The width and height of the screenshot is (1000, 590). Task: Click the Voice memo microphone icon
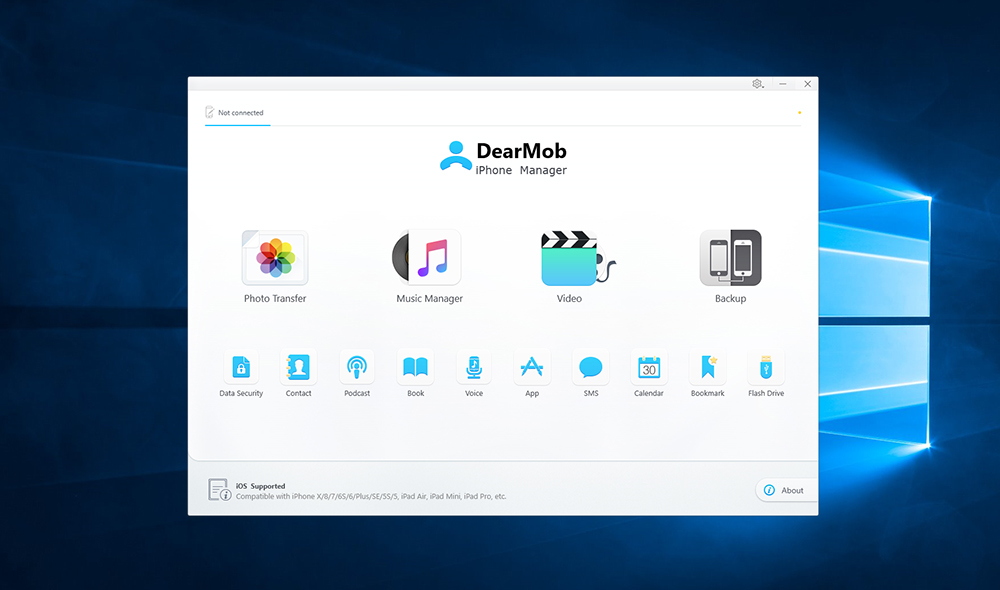474,367
